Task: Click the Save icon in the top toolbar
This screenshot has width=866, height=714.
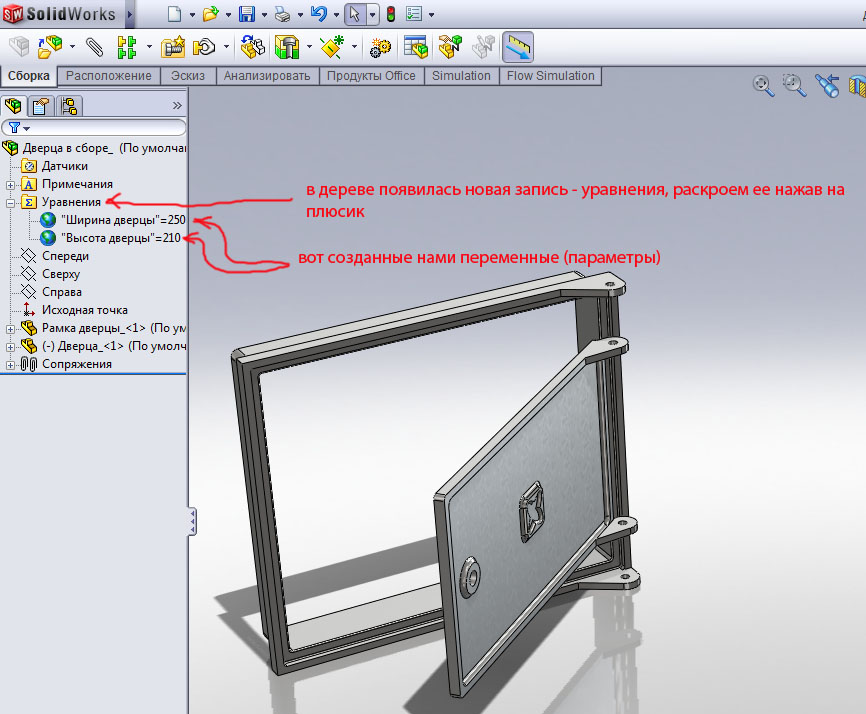Action: (247, 15)
